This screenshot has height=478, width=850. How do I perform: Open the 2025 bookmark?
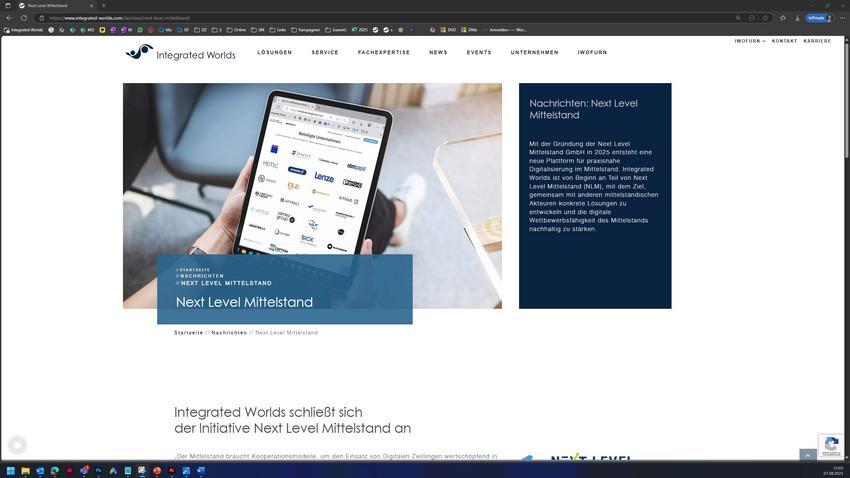tap(359, 30)
